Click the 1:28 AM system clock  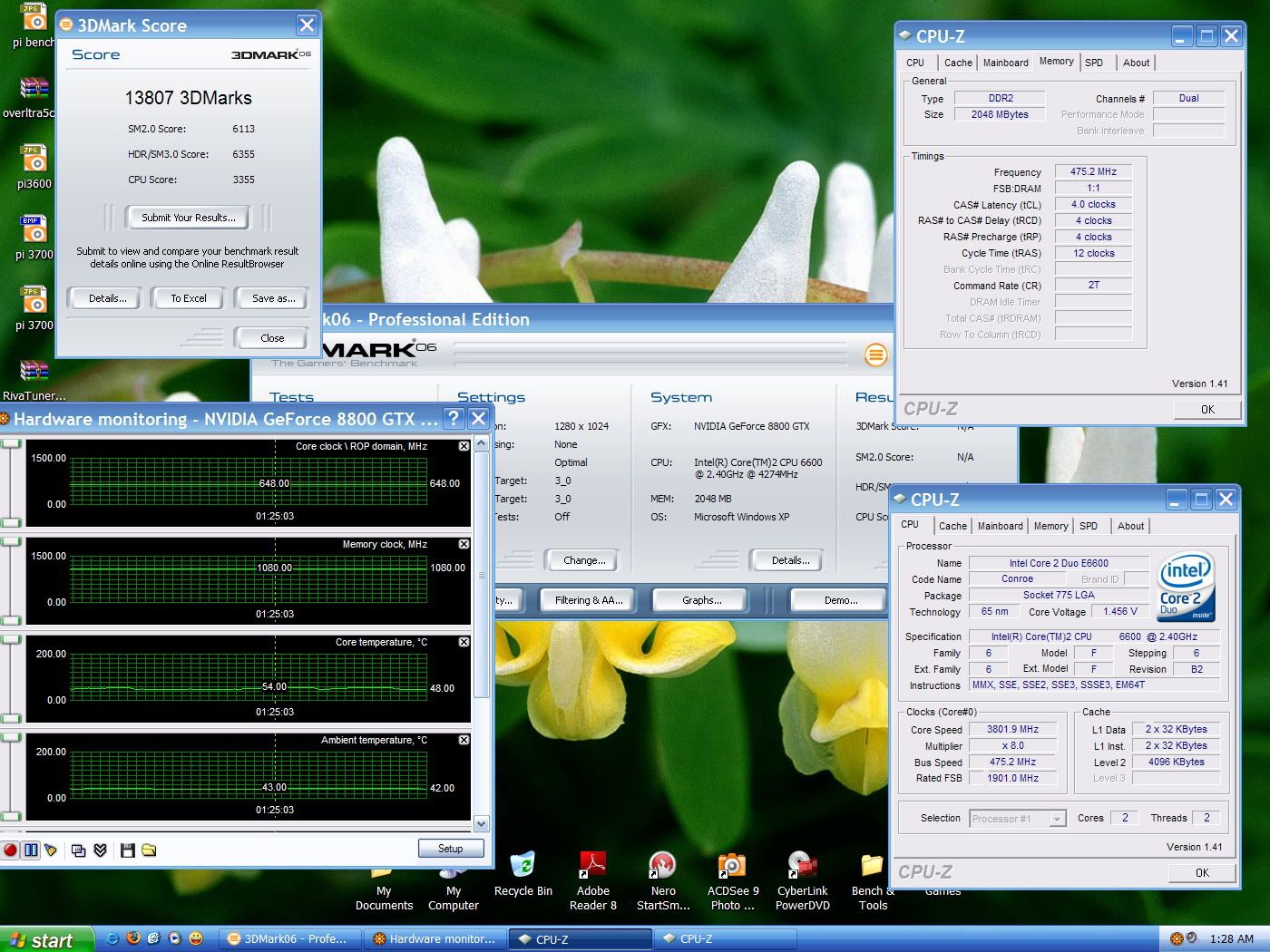point(1231,939)
